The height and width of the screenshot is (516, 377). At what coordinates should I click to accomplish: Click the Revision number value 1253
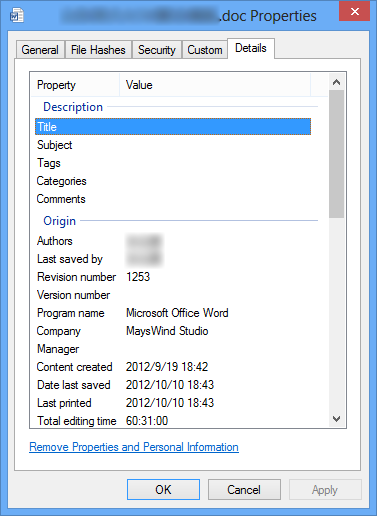[x=138, y=277]
